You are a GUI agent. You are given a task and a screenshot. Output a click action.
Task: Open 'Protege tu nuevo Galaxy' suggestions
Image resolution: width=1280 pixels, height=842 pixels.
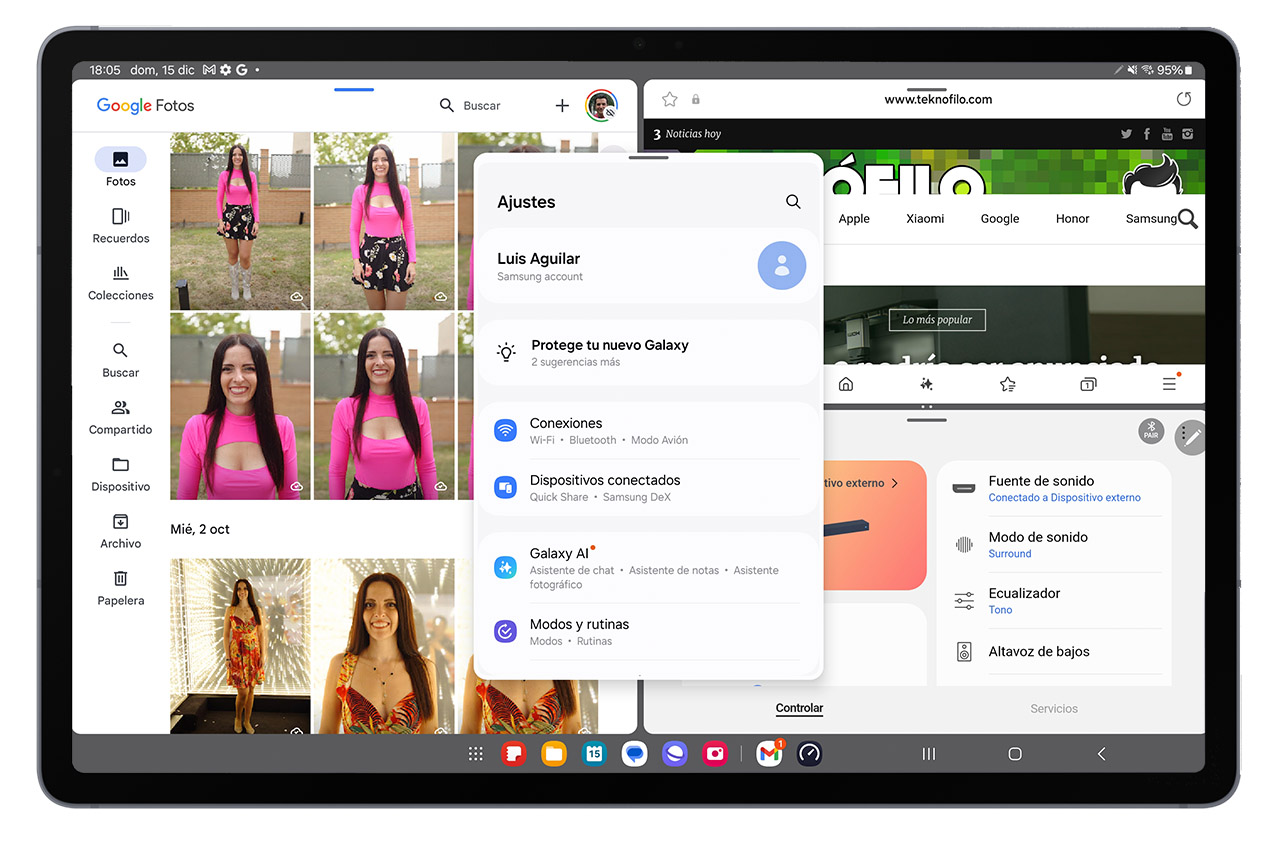pos(649,352)
